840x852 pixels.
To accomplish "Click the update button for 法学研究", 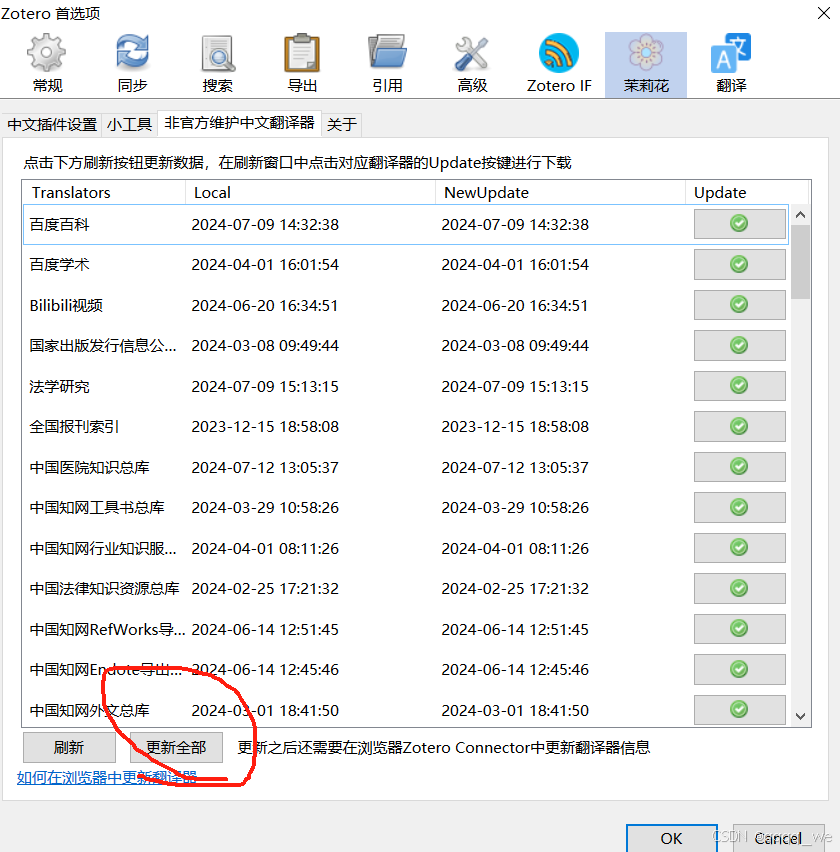I will pos(739,386).
